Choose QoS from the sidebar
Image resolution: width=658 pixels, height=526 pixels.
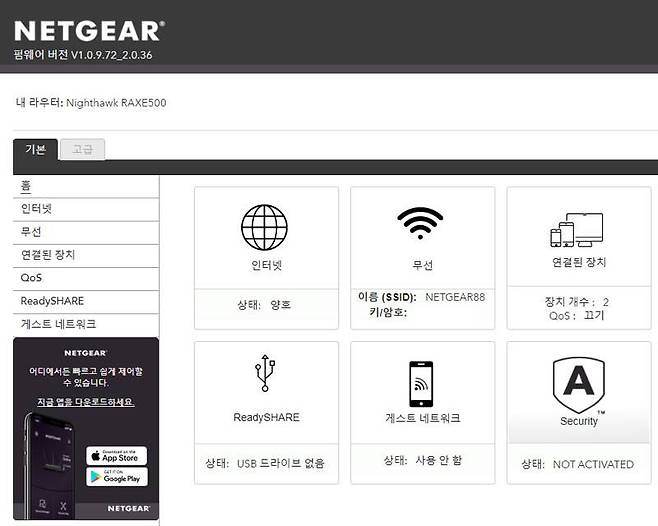[x=31, y=278]
